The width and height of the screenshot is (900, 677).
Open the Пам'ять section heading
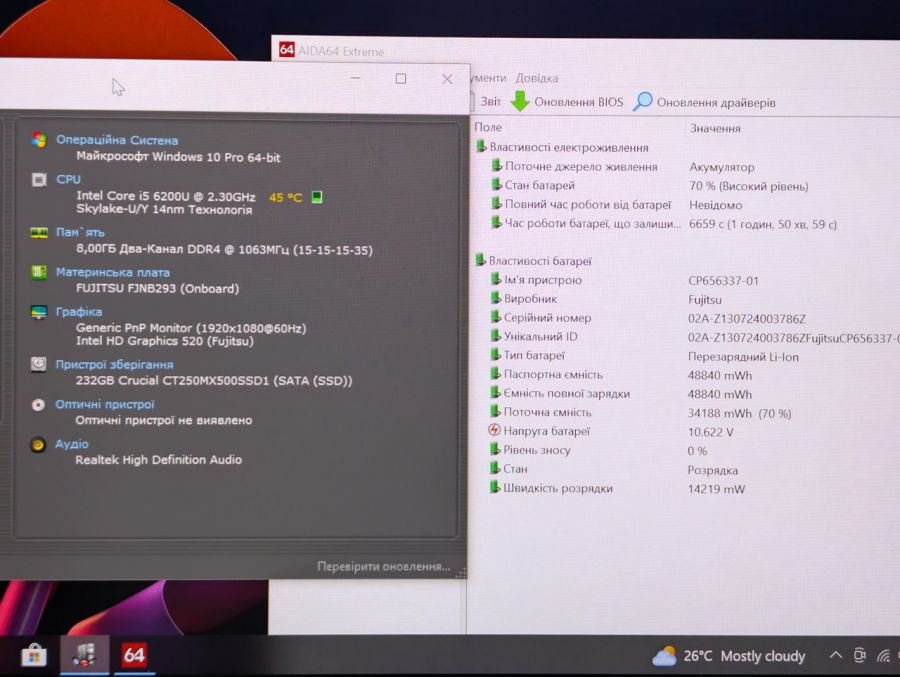coord(80,233)
